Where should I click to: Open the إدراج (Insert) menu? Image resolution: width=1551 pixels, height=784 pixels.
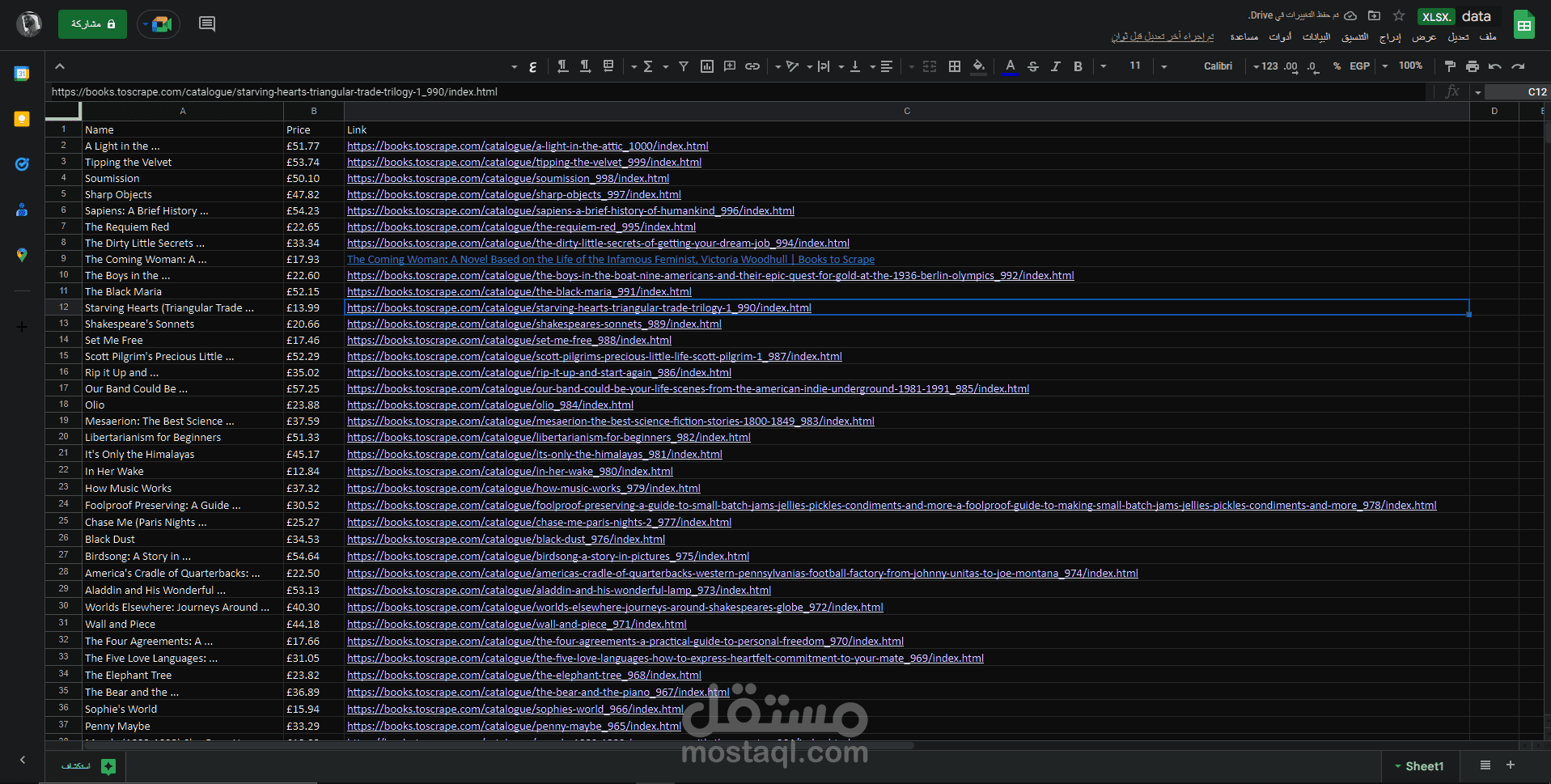click(x=1388, y=36)
